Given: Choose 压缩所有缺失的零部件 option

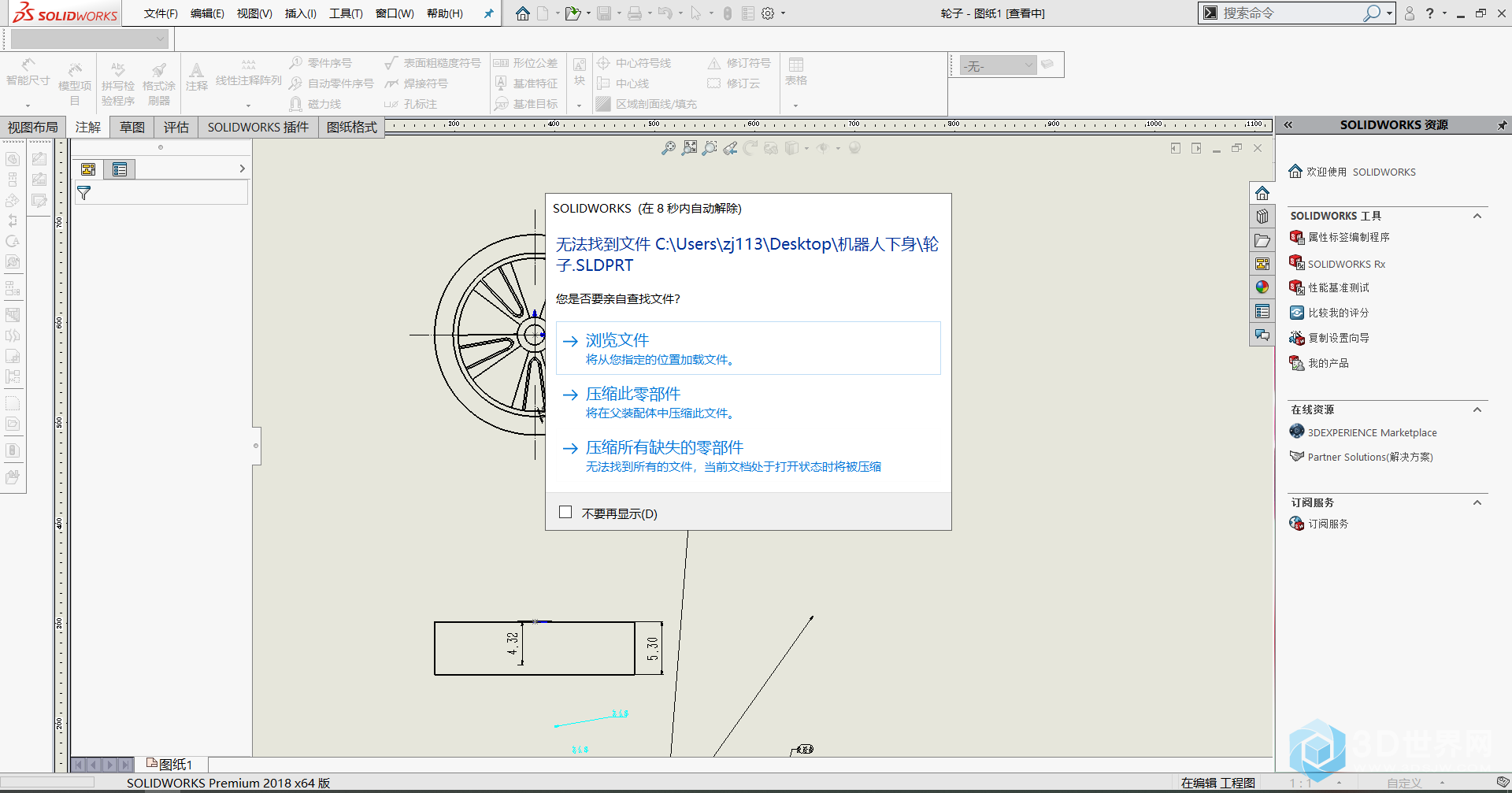Looking at the screenshot, I should tap(748, 455).
